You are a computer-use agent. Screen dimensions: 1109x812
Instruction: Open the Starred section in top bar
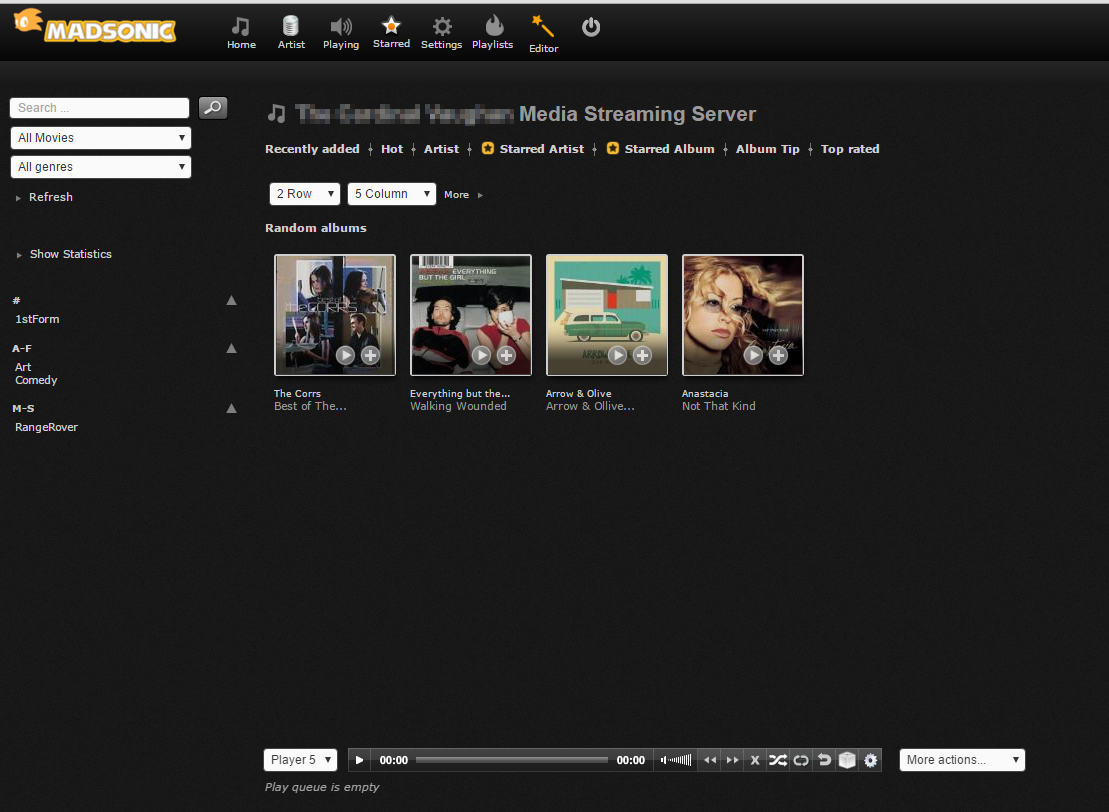tap(391, 31)
